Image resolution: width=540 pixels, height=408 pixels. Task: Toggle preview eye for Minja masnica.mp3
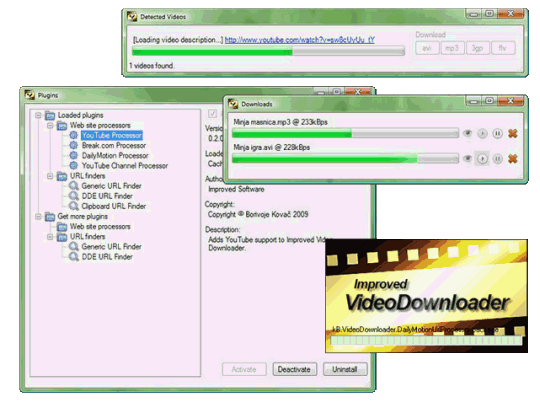[x=467, y=133]
